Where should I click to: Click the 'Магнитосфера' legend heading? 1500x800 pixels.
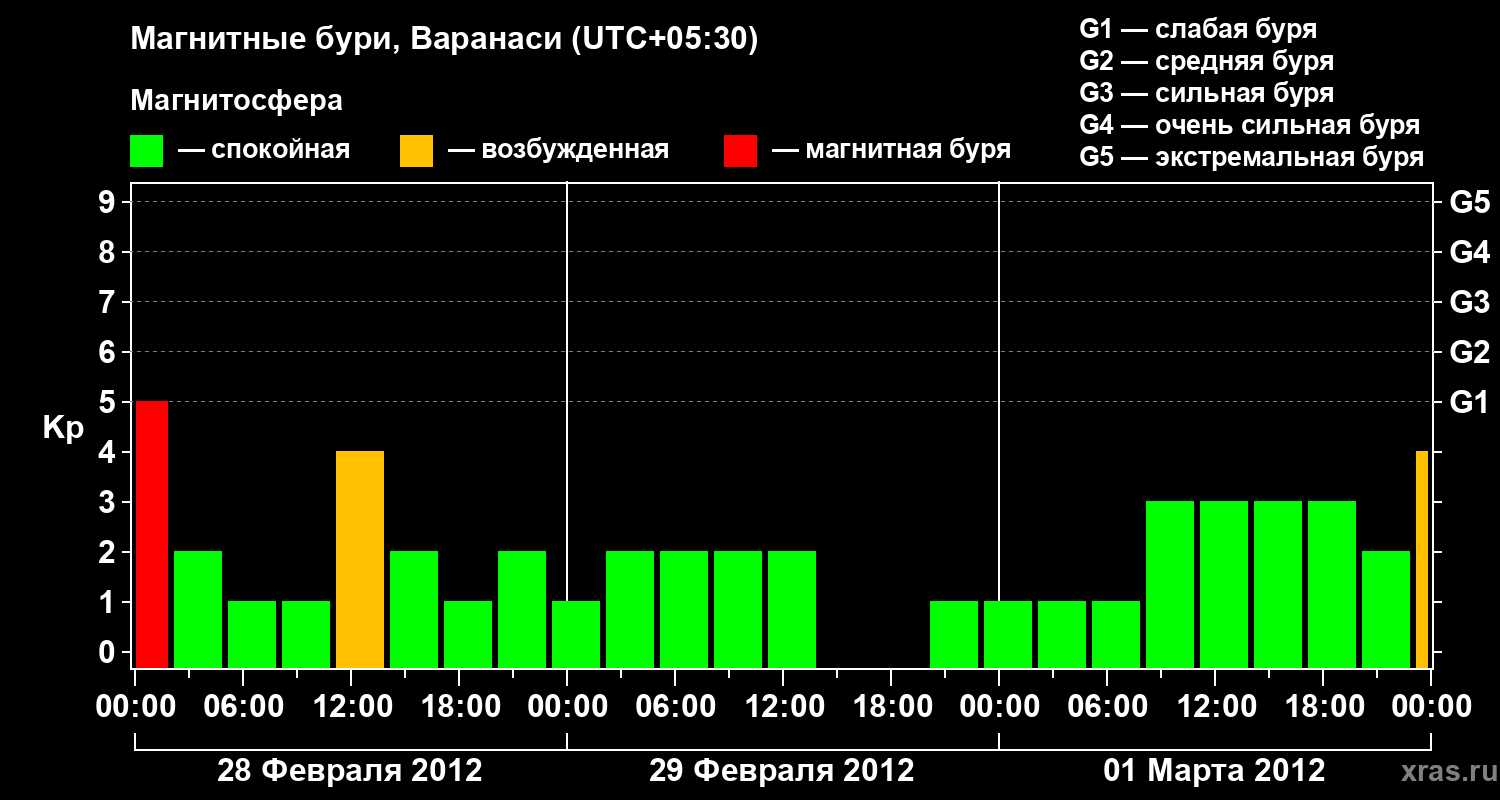[x=236, y=101]
